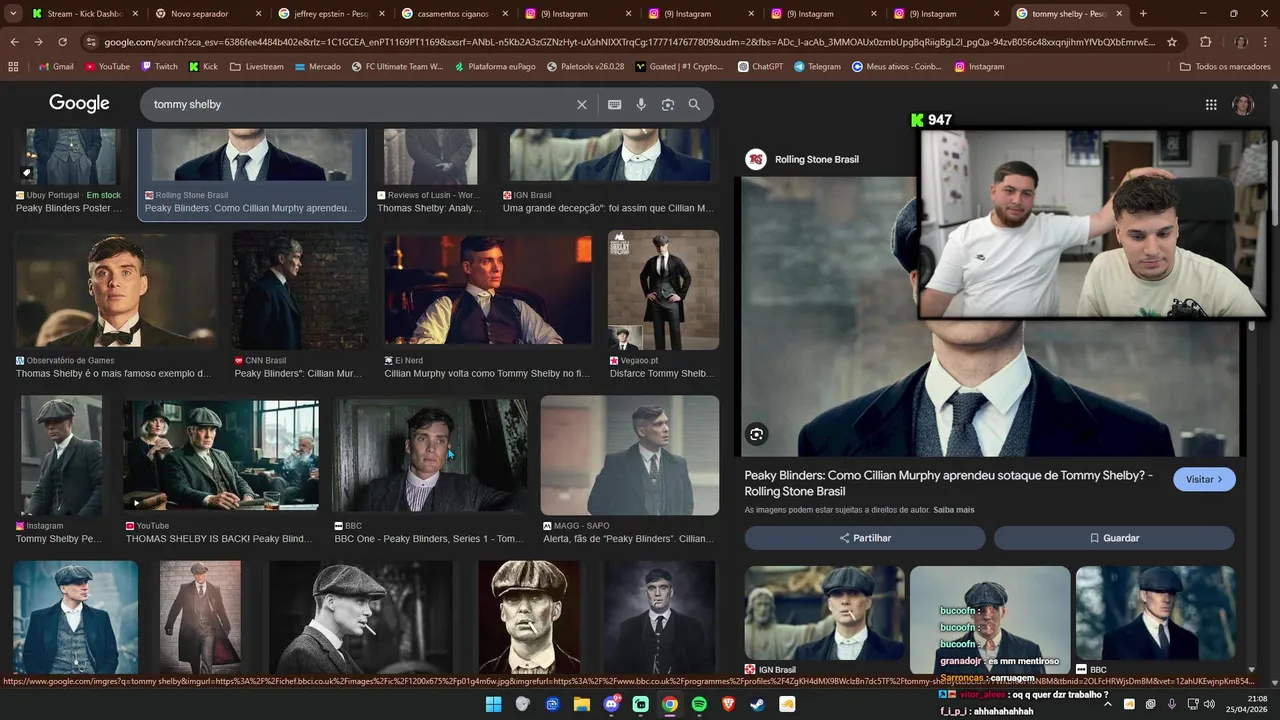Open the Google account profile picture
Image resolution: width=1280 pixels, height=720 pixels.
click(1243, 104)
